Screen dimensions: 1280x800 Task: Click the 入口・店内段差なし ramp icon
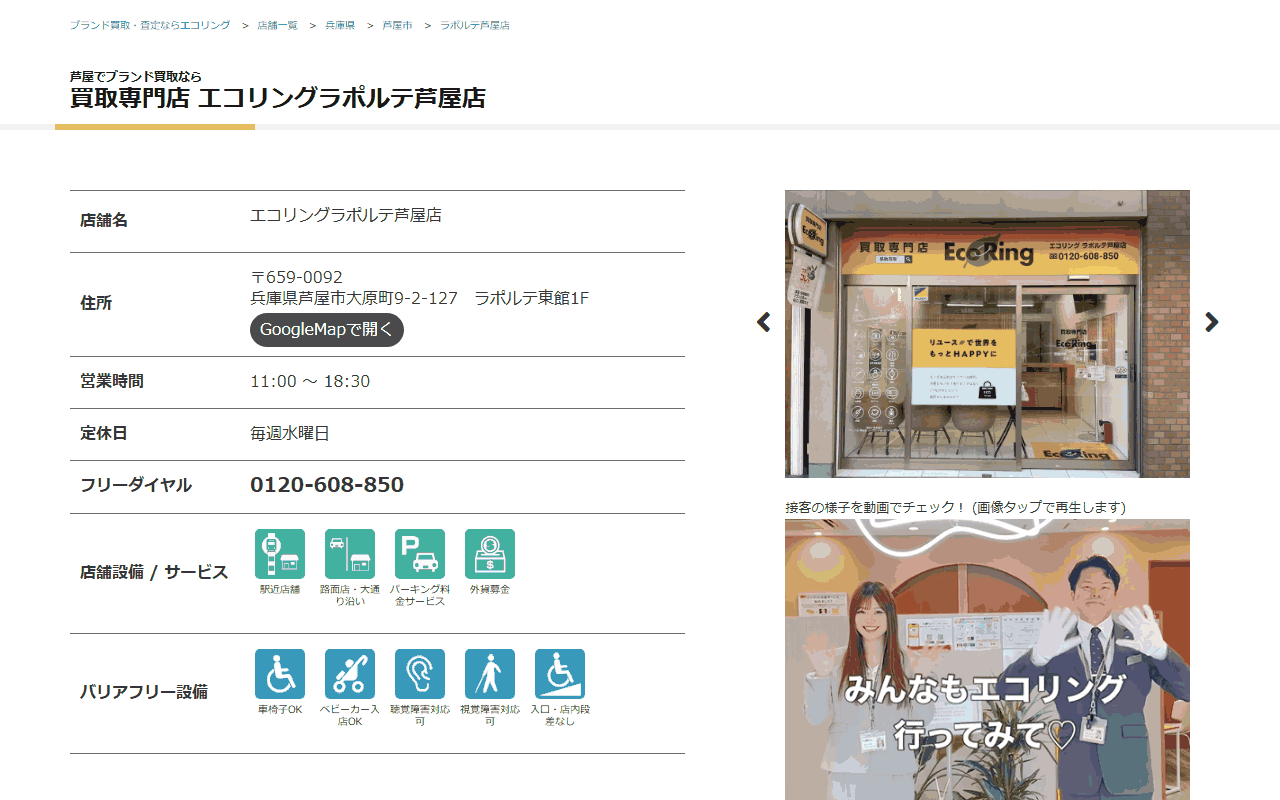coord(560,674)
